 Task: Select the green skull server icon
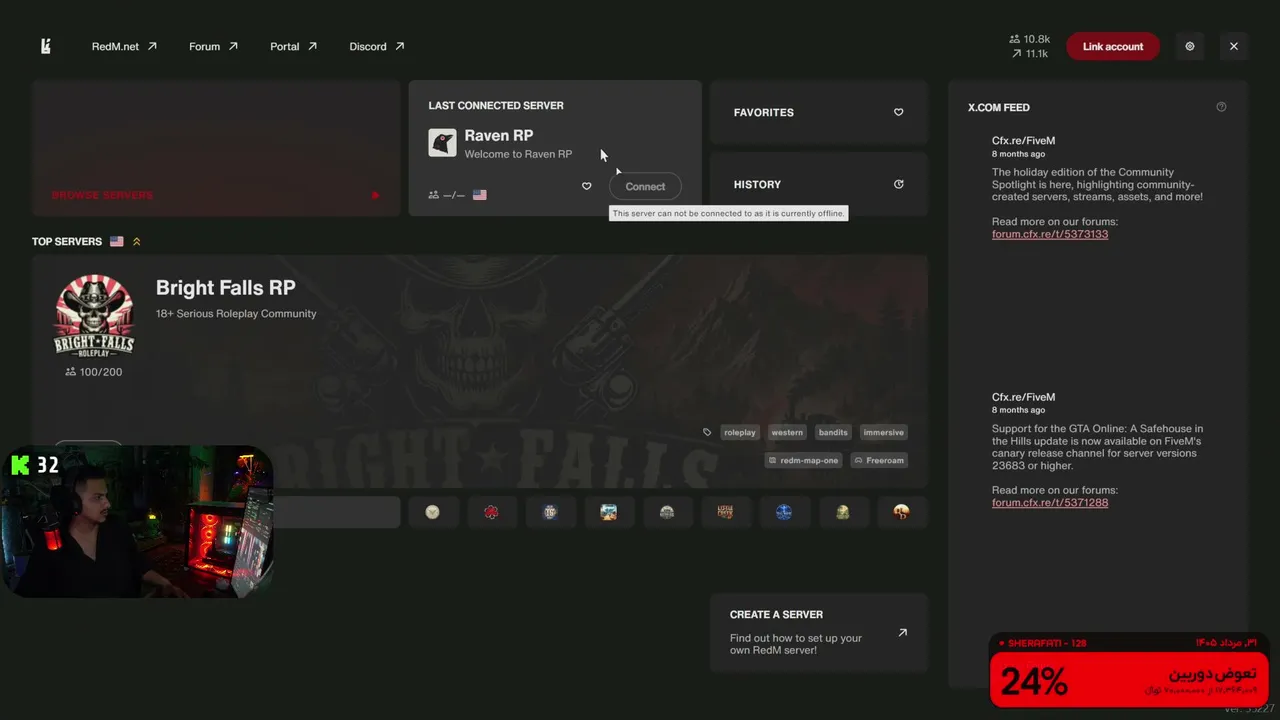[843, 512]
